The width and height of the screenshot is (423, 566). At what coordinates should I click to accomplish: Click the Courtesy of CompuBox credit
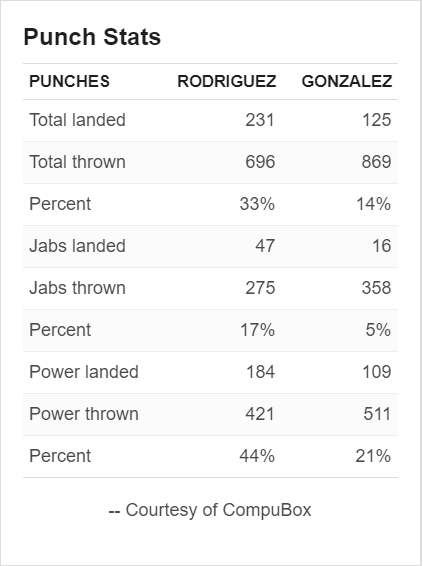click(x=210, y=510)
